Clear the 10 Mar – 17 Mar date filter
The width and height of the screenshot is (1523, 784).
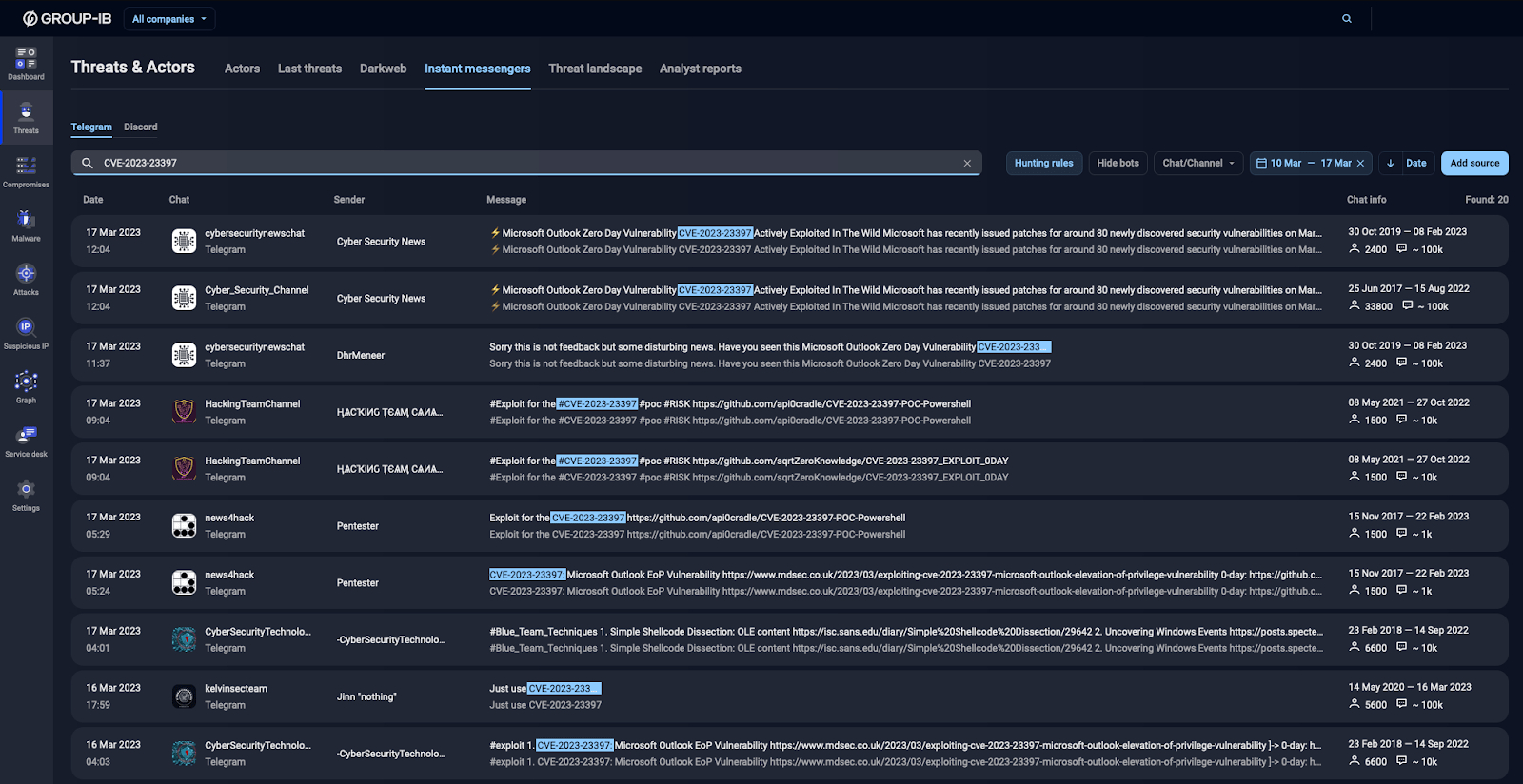coord(1360,163)
